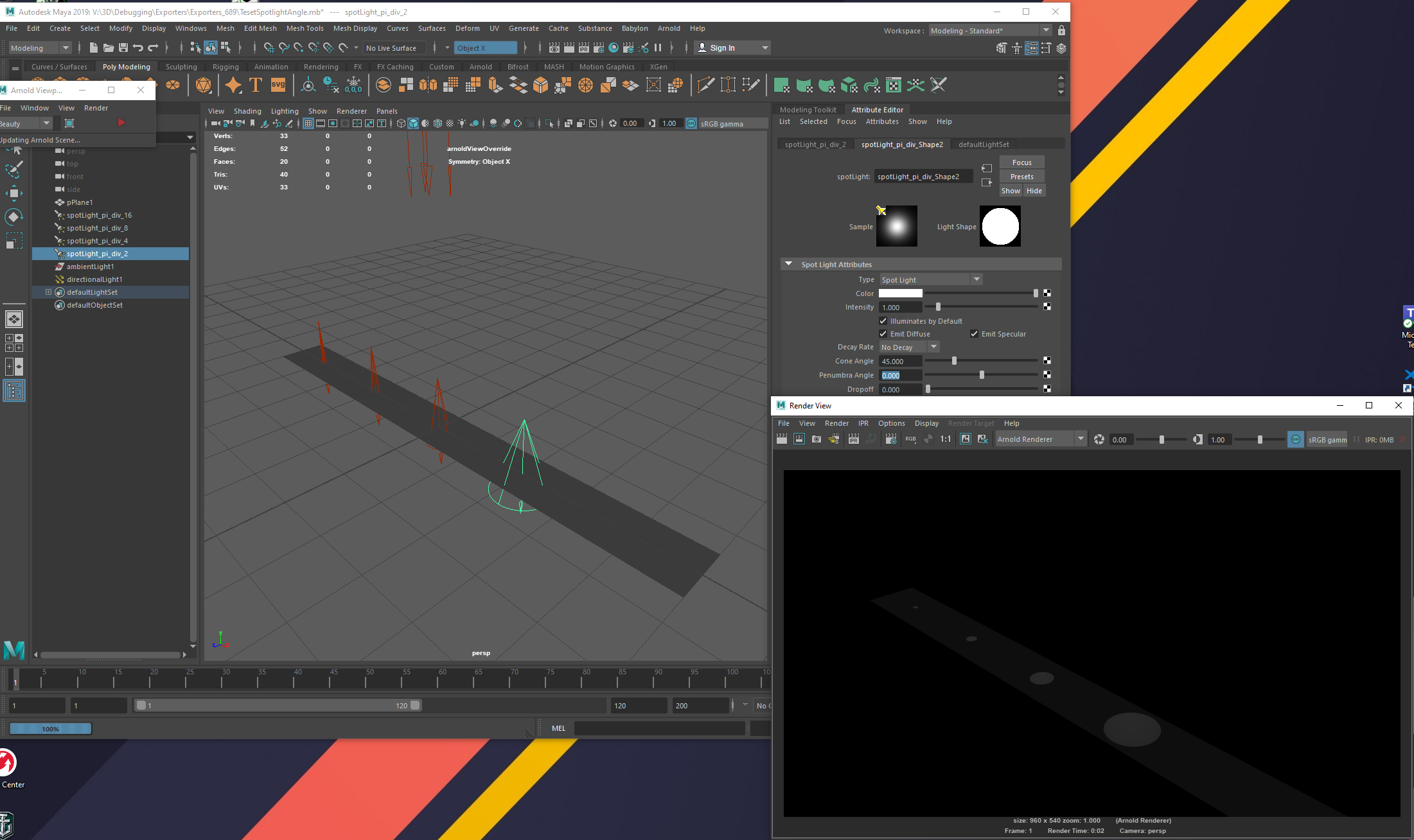This screenshot has height=840, width=1414.
Task: Click the Modeling Toolkit toggle icon top right
Action: (x=1001, y=48)
